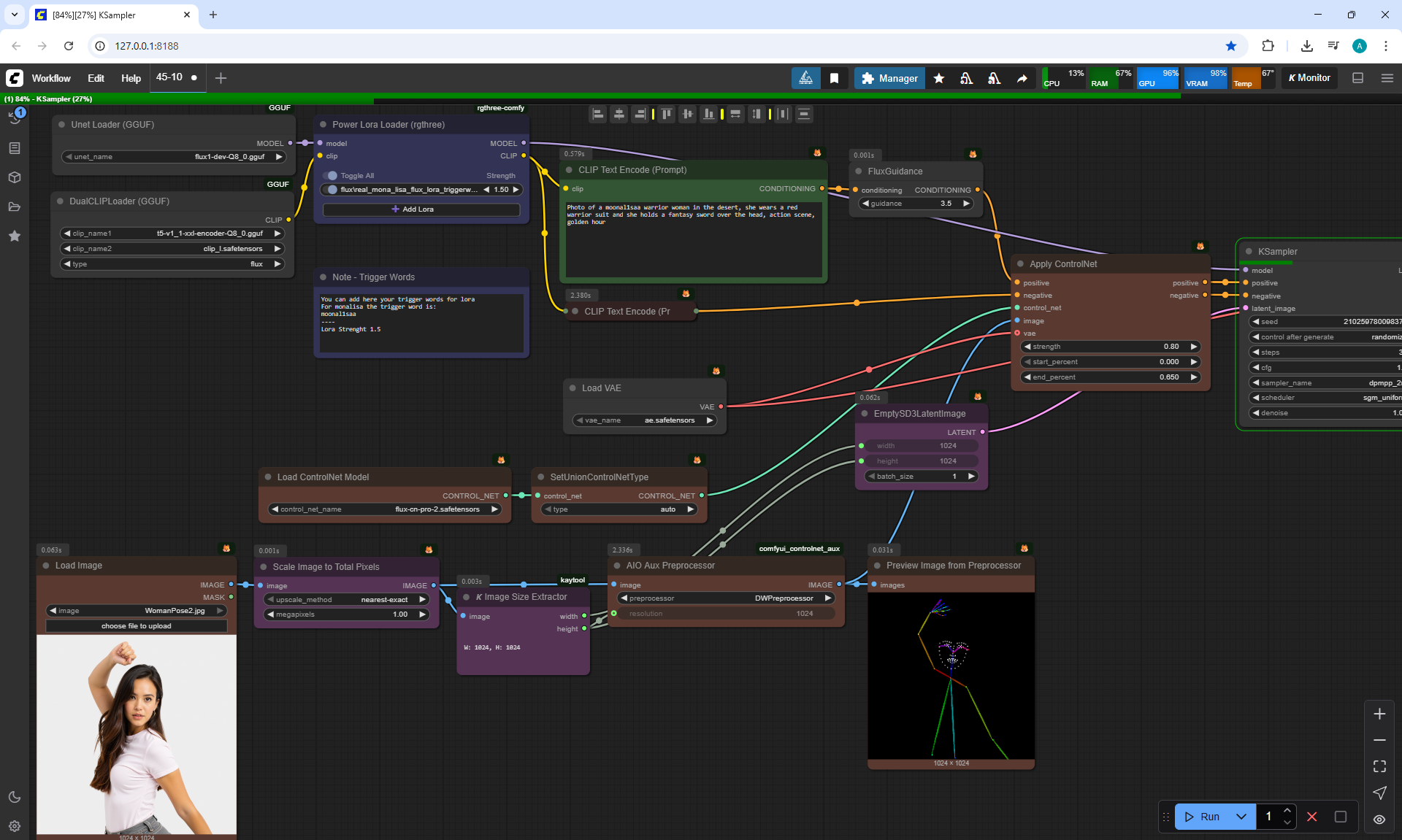Open queue history icon in sidebar
Image resolution: width=1402 pixels, height=840 pixels.
(x=15, y=117)
